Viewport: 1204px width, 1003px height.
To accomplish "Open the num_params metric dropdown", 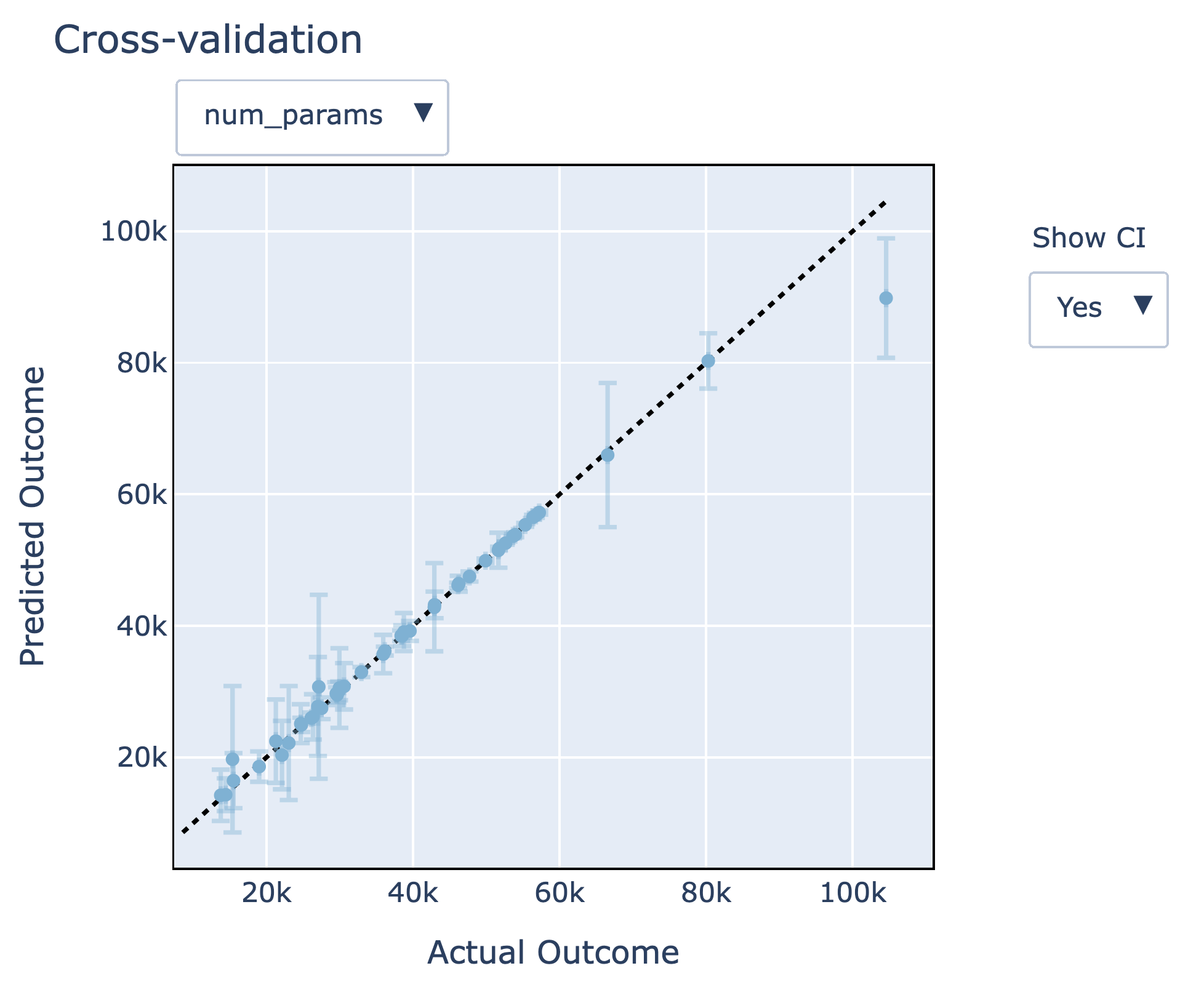I will point(311,117).
